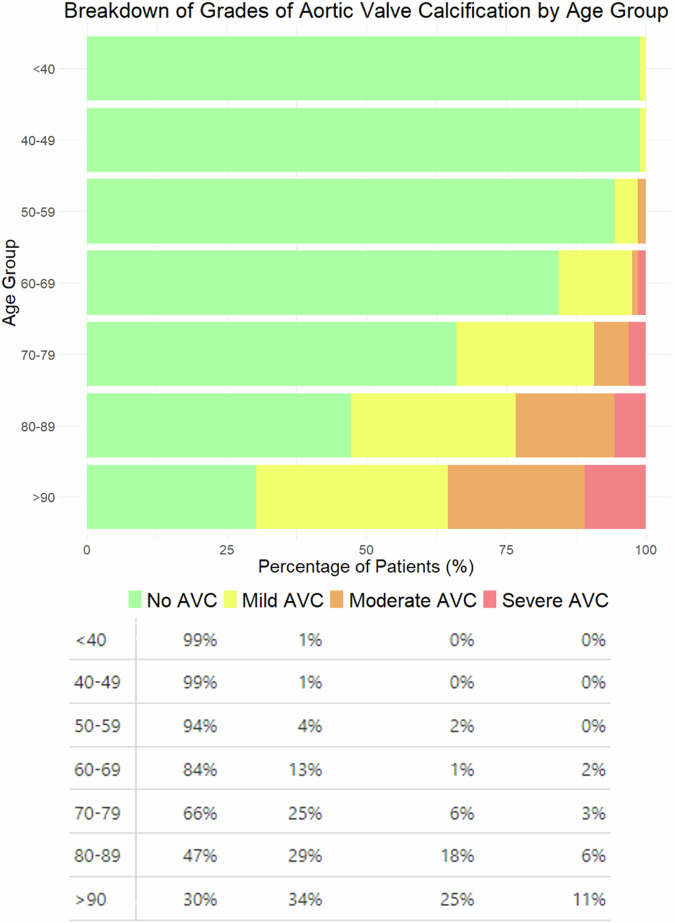Screen dimensions: 675x923
Task: Click the green No AVC legend swatch
Action: pos(136,600)
